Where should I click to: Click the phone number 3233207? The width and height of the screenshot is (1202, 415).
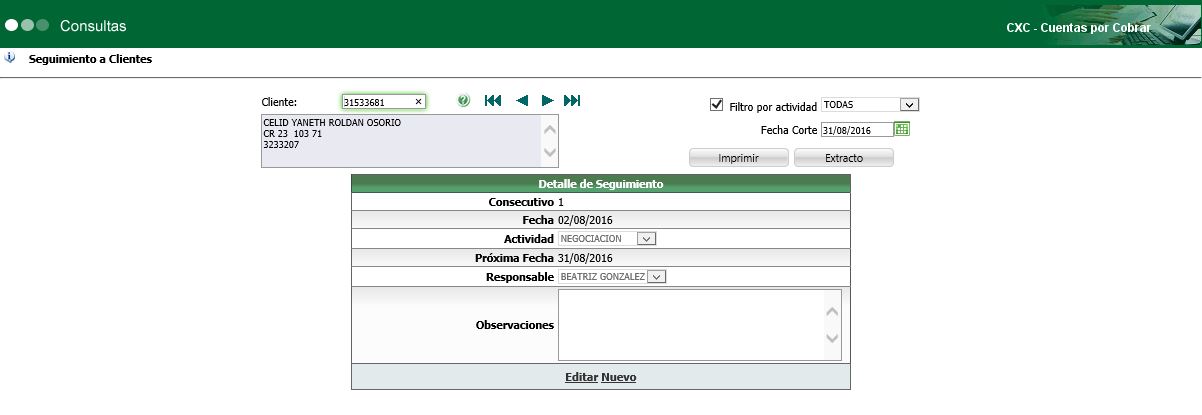pyautogui.click(x=281, y=145)
